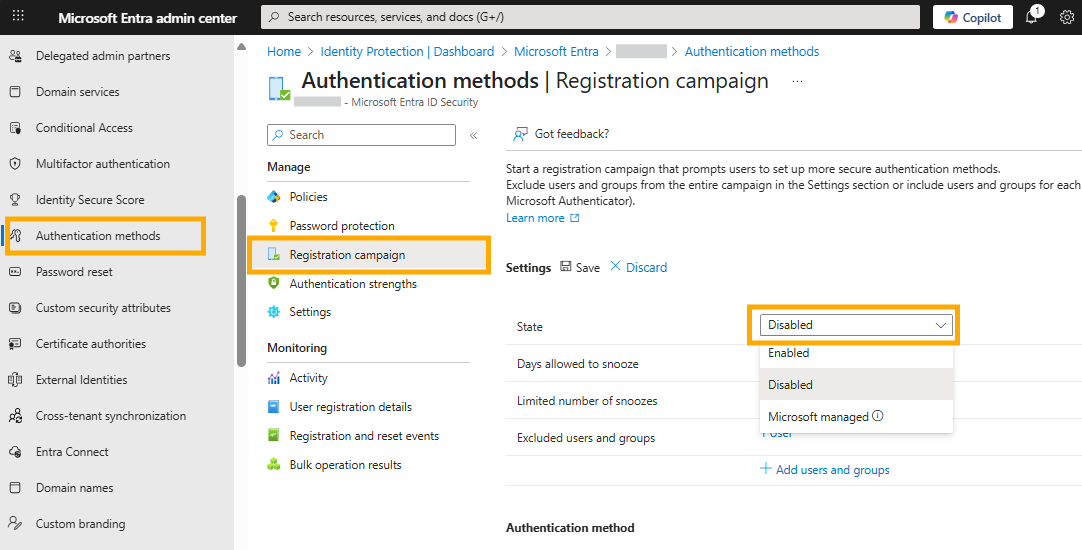Click Discard in the Settings section

[638, 267]
